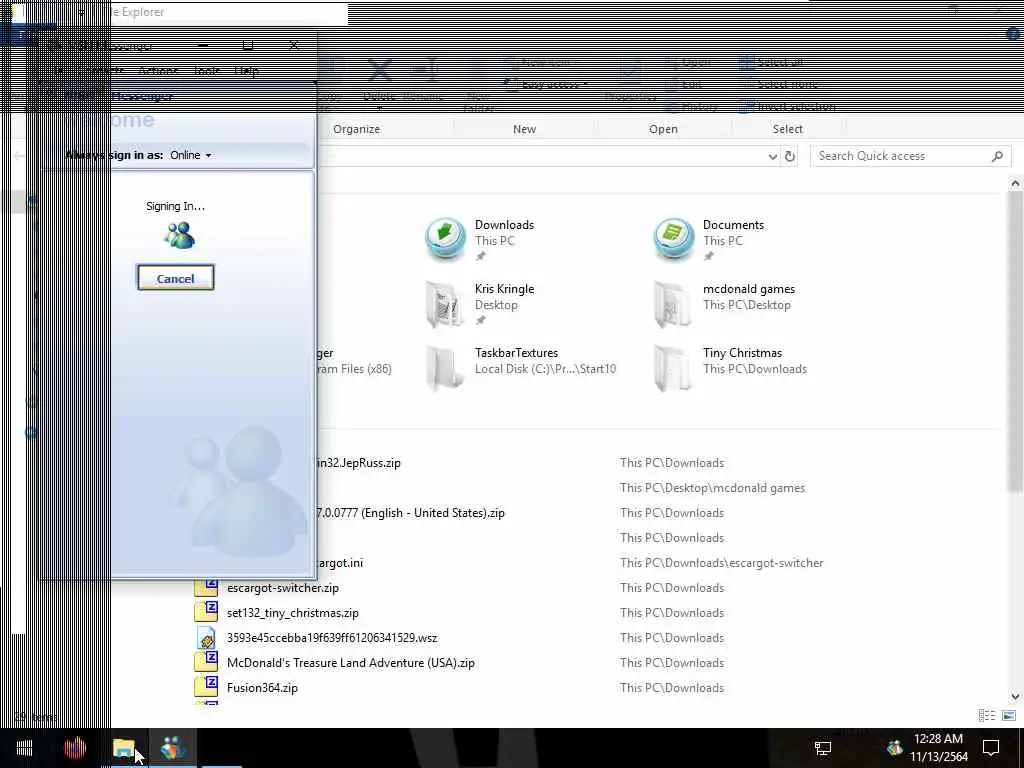Open the Help menu in MSN Messenger
Screen dimensions: 1024x768
pyautogui.click(x=246, y=71)
